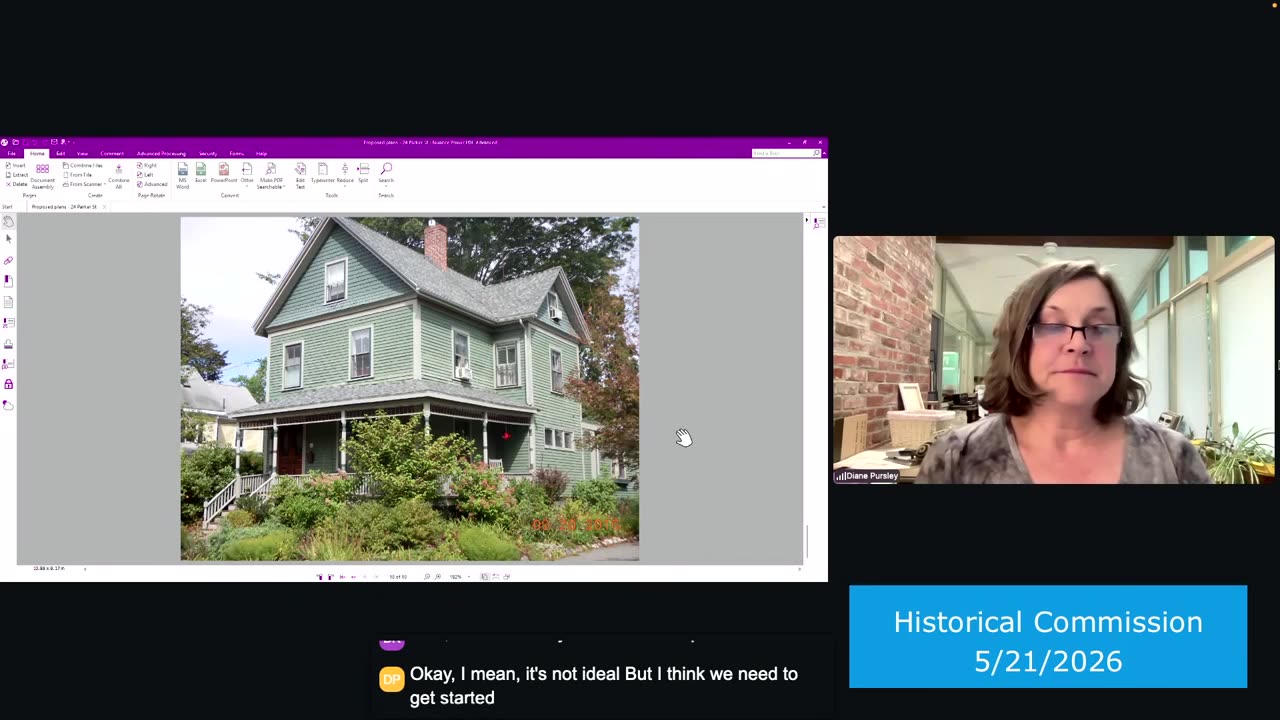Rotate page Left
Screen dimensions: 1280x720
tap(146, 175)
